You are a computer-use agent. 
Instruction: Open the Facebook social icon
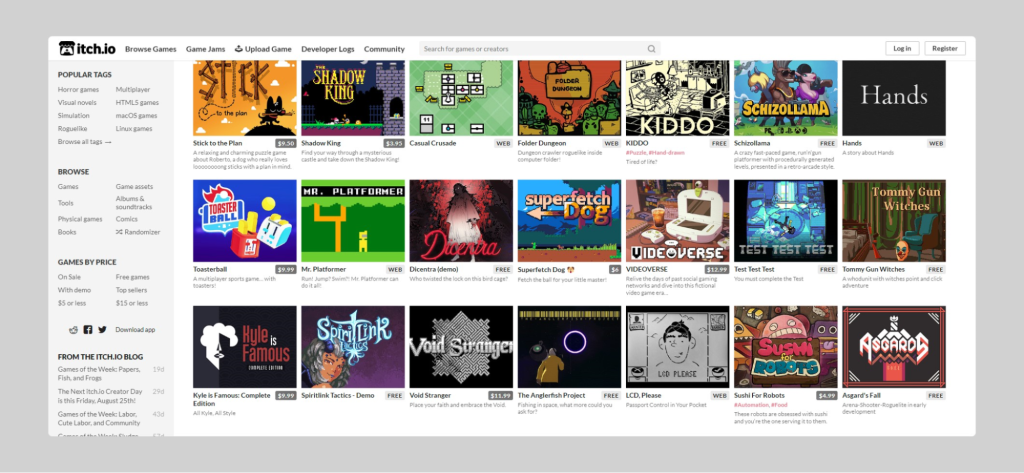click(x=88, y=330)
